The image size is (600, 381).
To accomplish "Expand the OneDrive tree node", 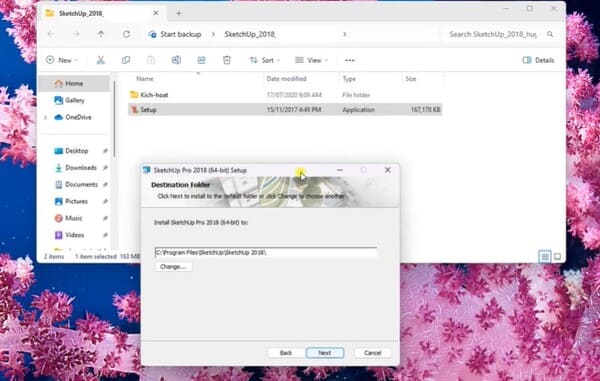I will pos(46,117).
